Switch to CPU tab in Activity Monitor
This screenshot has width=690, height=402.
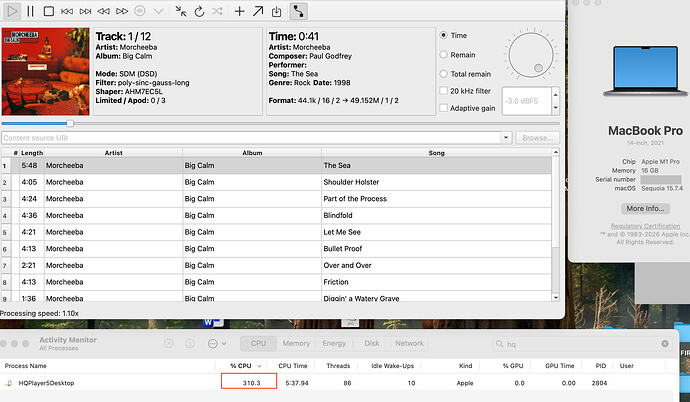point(258,344)
